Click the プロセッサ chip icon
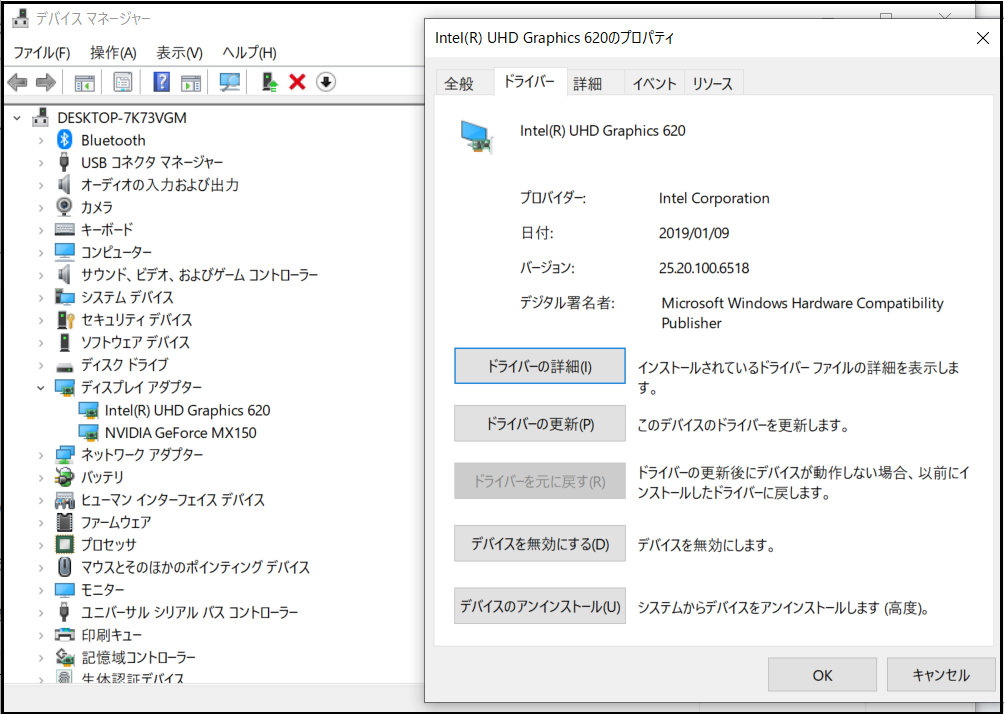1004x714 pixels. pyautogui.click(x=64, y=544)
